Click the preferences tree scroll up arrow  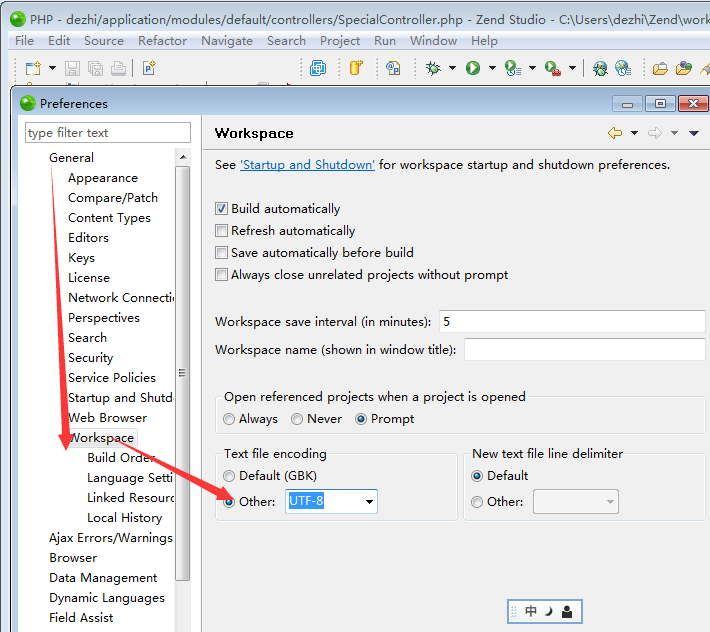point(183,157)
